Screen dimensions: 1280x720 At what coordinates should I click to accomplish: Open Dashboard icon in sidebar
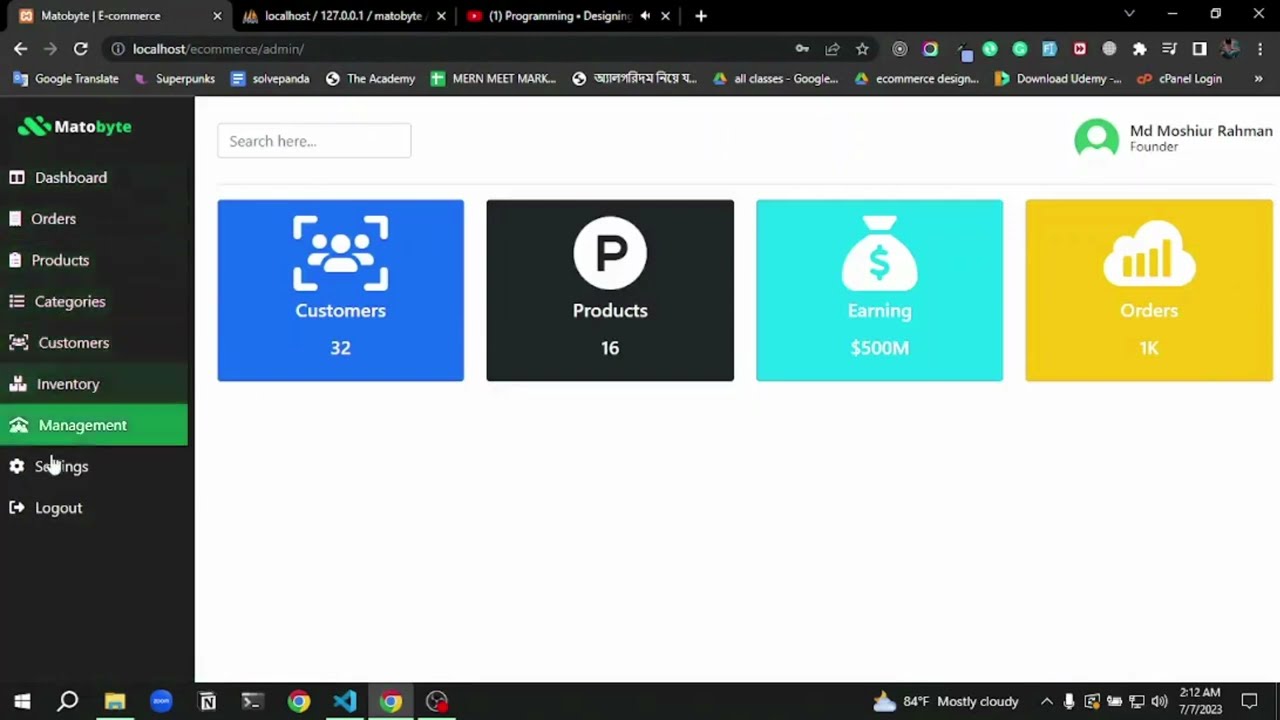17,177
